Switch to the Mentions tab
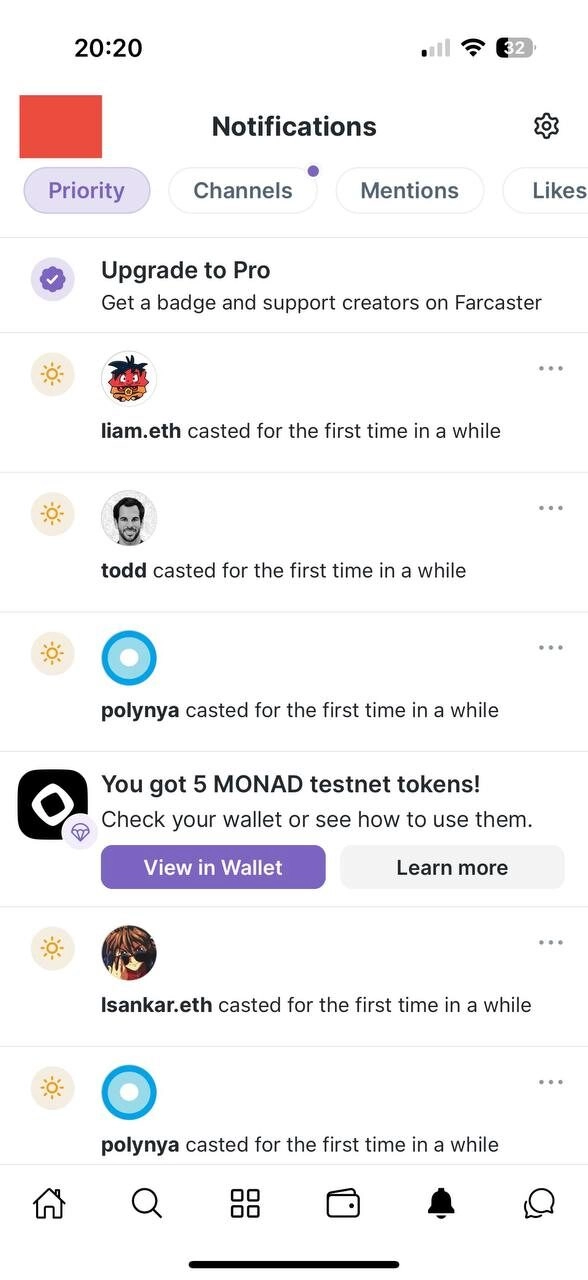The image size is (588, 1280). coord(410,190)
